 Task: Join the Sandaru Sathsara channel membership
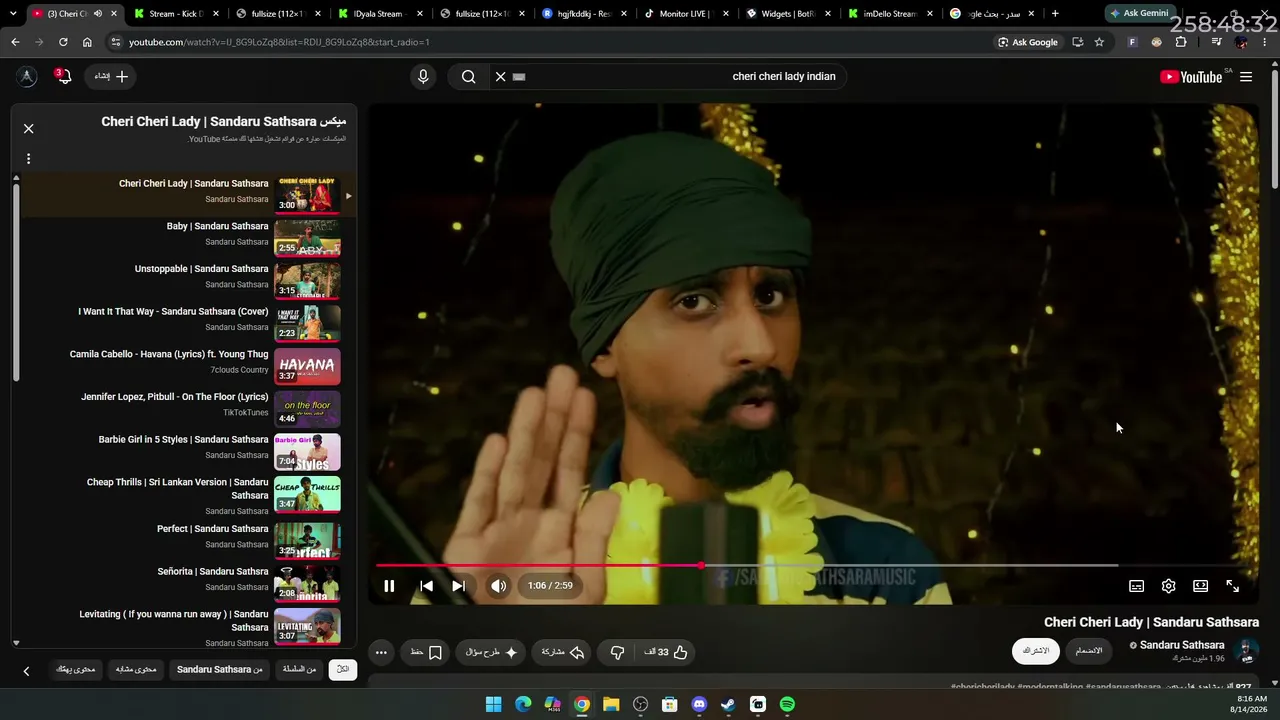(1089, 651)
